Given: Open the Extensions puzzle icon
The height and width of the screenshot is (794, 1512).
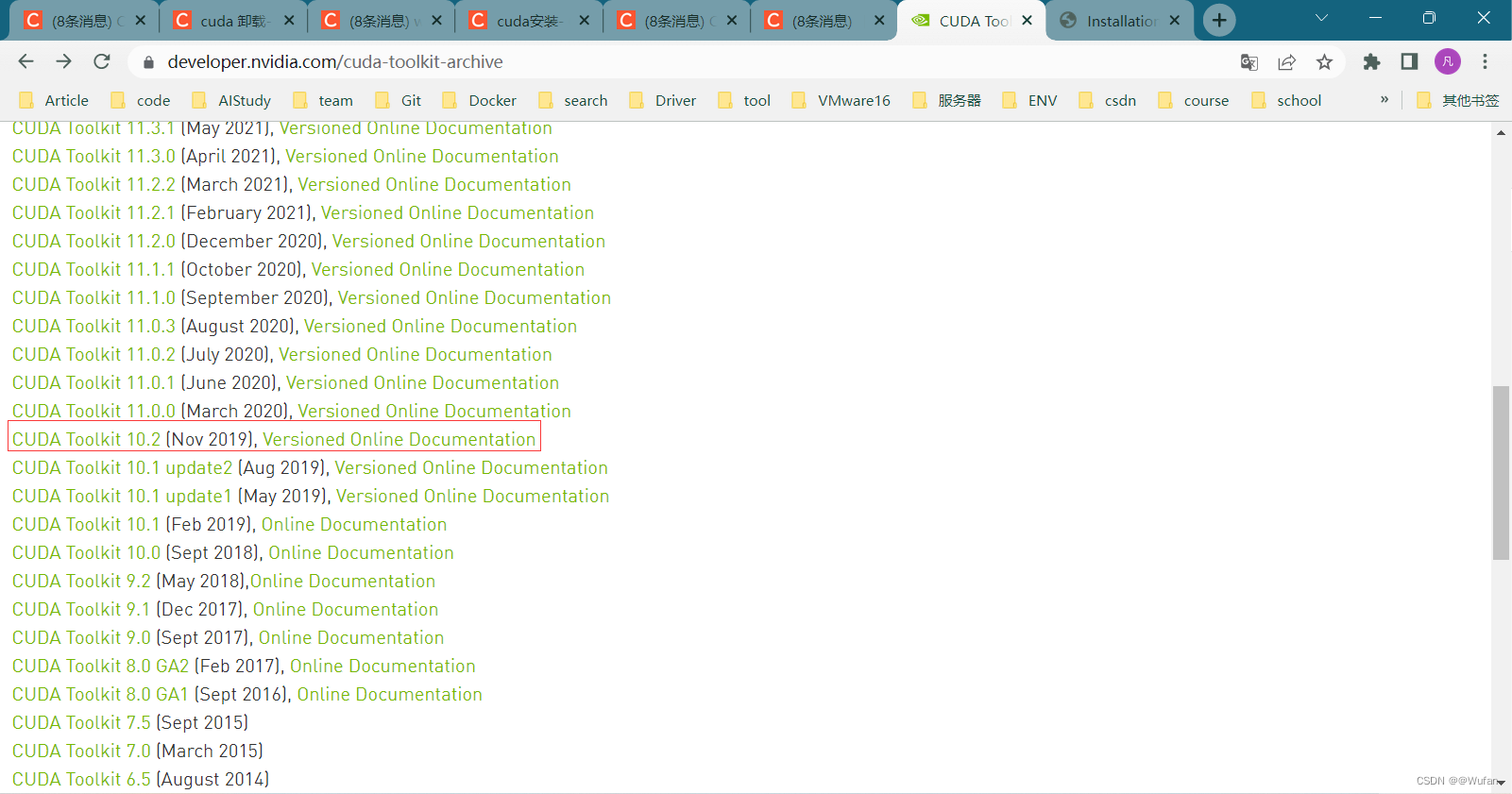Looking at the screenshot, I should [x=1371, y=62].
